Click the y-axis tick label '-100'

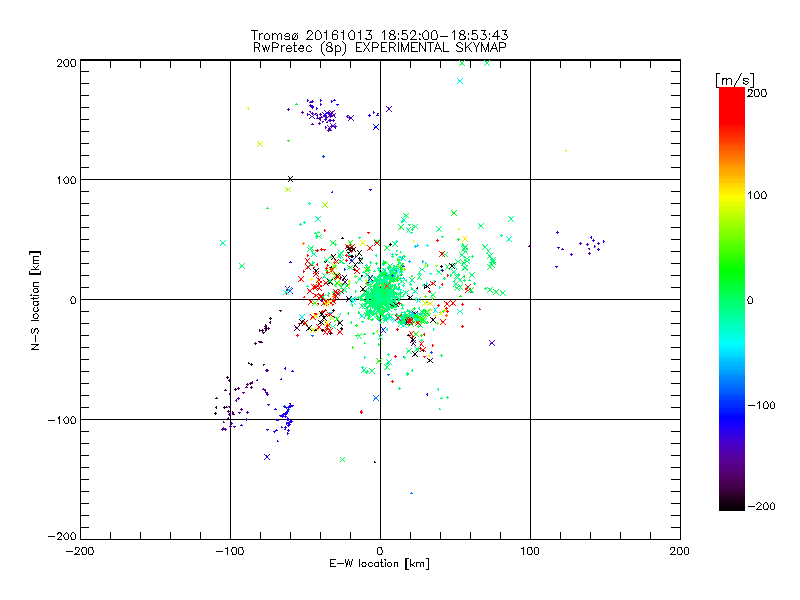click(x=62, y=420)
